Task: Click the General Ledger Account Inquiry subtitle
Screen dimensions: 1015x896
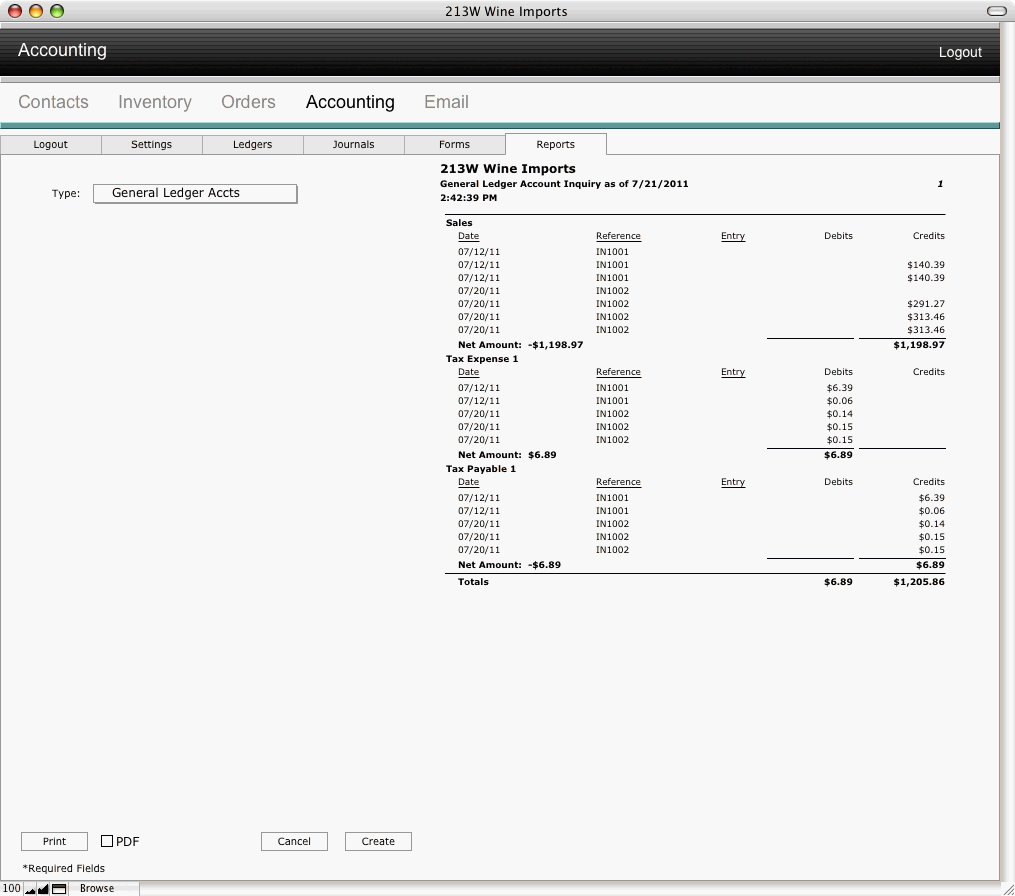Action: [x=564, y=184]
